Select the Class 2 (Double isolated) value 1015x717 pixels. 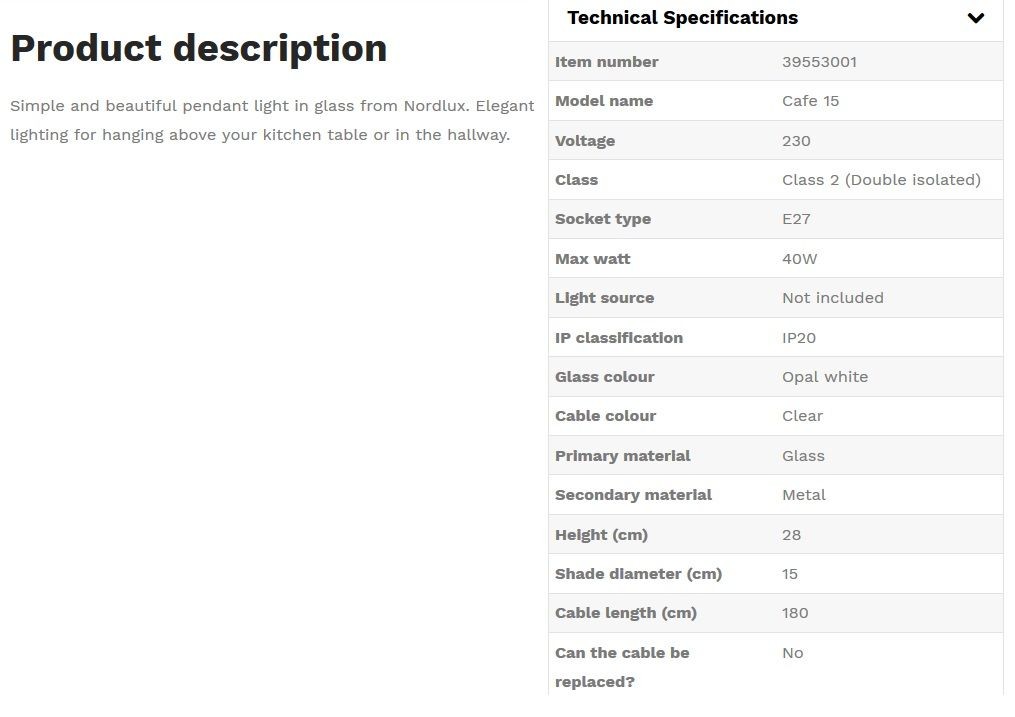(x=881, y=180)
